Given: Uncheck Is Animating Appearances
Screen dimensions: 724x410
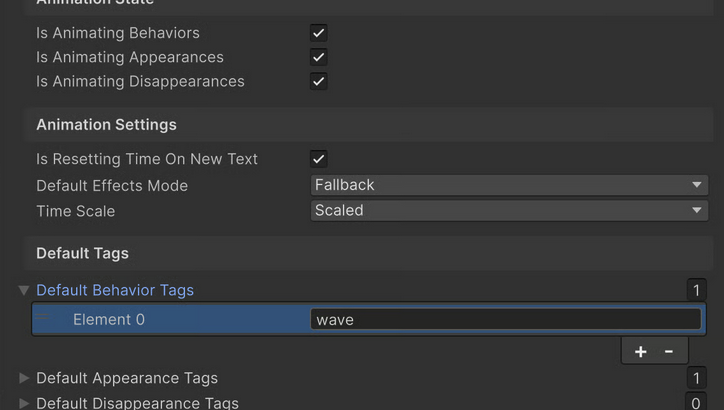Looking at the screenshot, I should [319, 57].
